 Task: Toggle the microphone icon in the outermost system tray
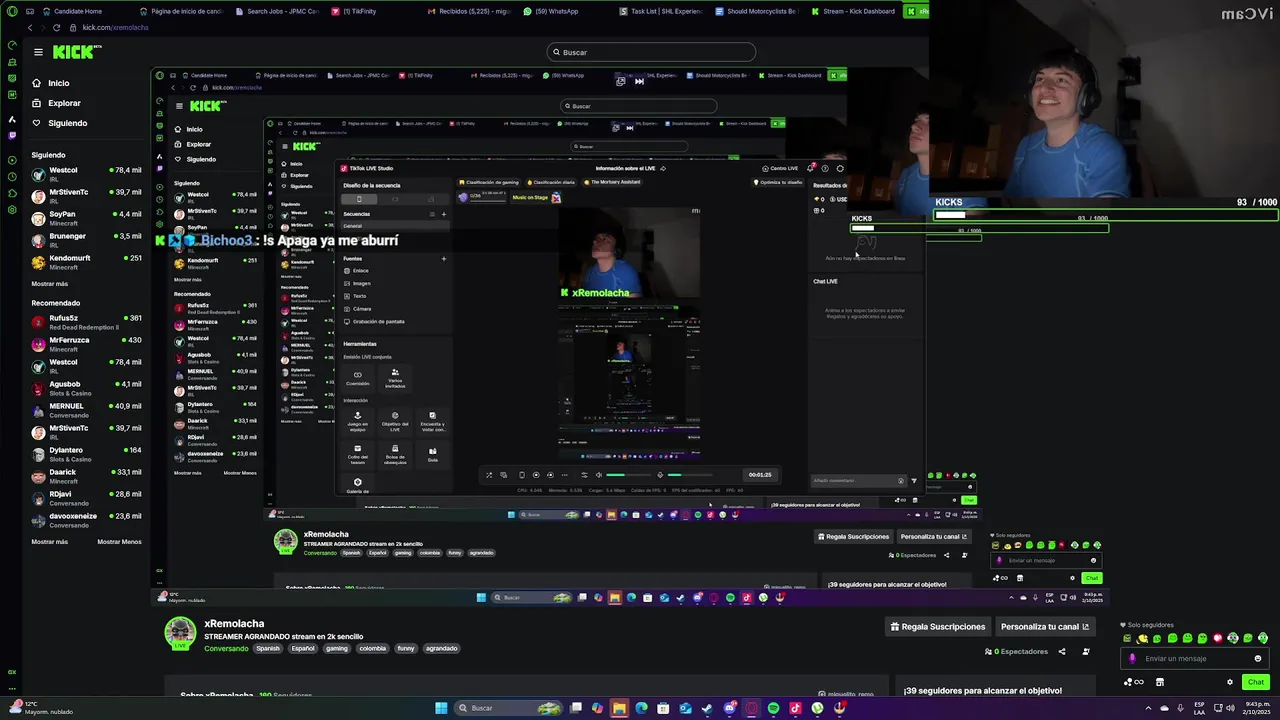click(x=1181, y=708)
